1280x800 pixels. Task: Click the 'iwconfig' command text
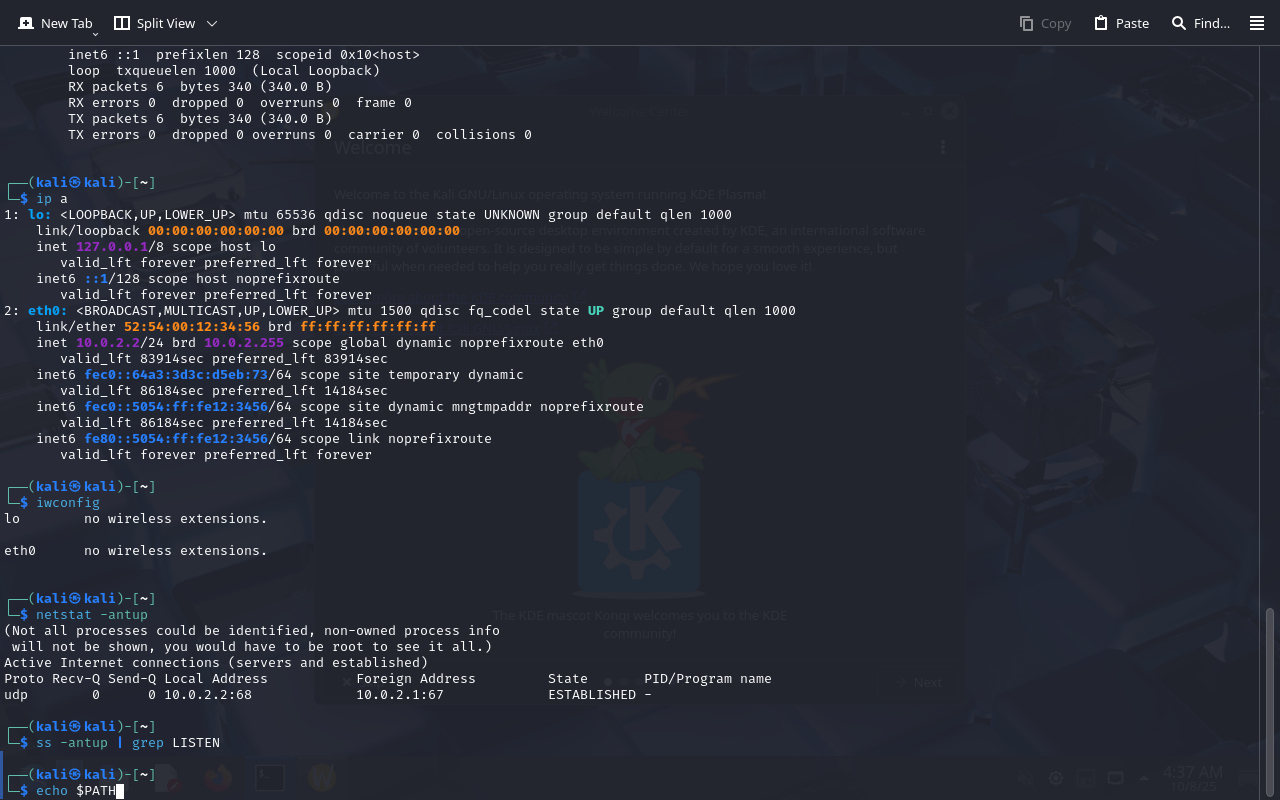68,503
